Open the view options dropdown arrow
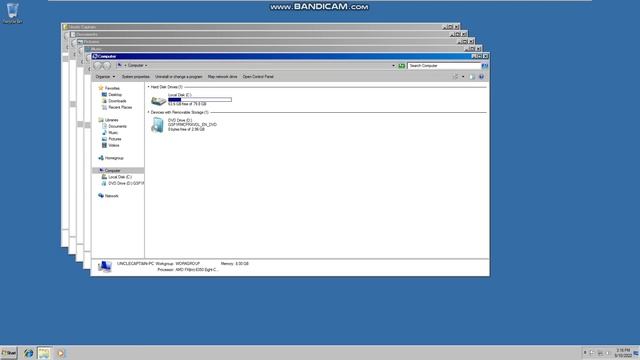This screenshot has height=360, width=640. 463,77
